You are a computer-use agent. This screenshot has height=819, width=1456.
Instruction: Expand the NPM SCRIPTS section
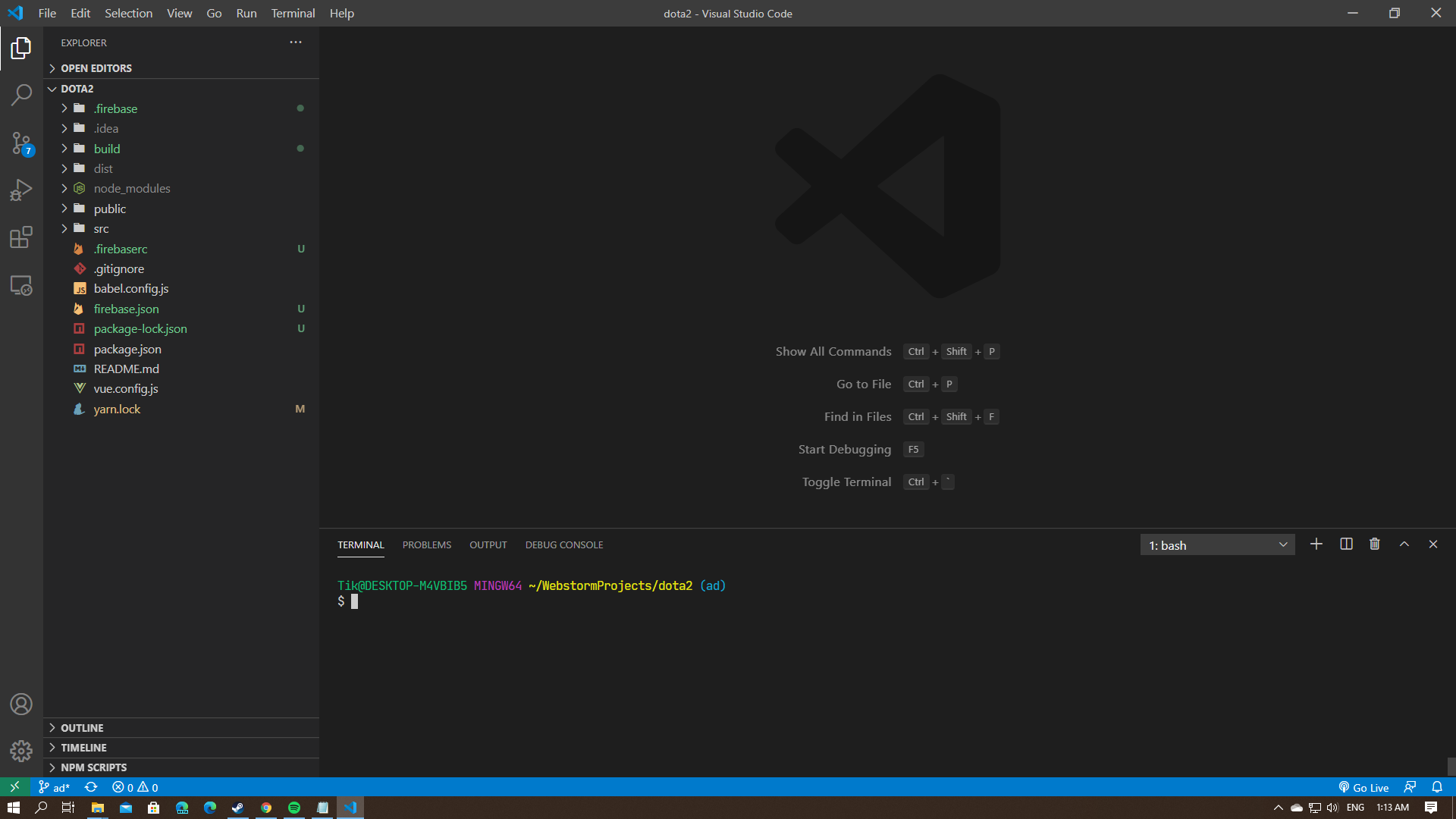coord(93,767)
